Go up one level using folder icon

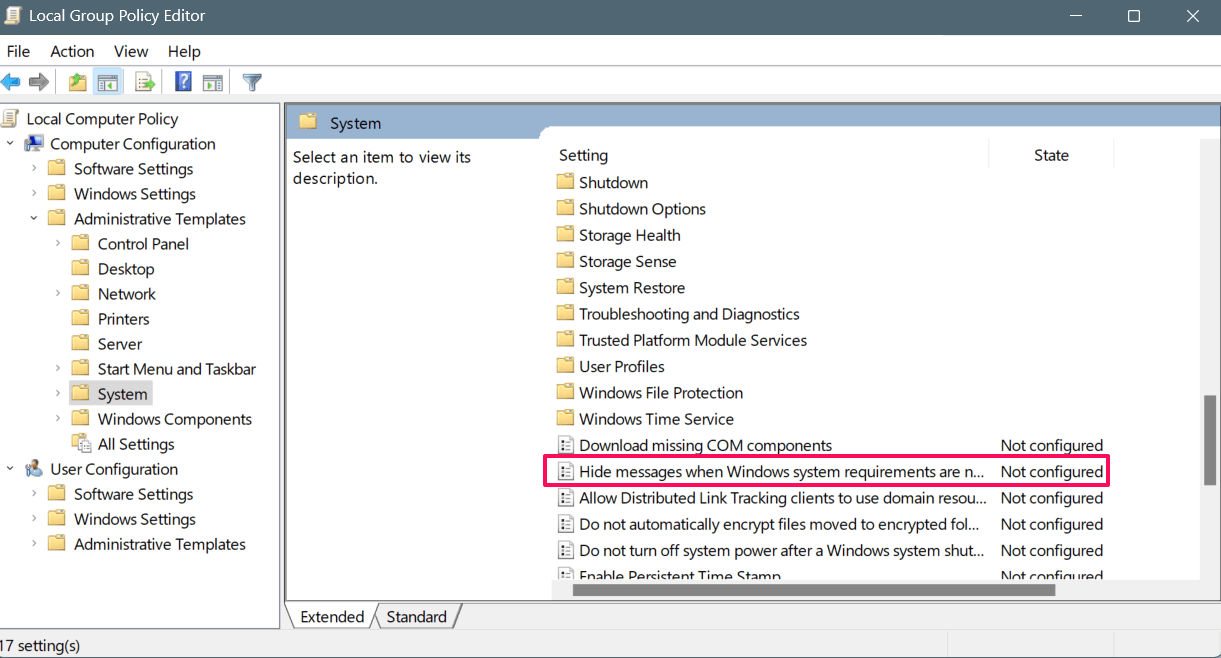[x=77, y=82]
